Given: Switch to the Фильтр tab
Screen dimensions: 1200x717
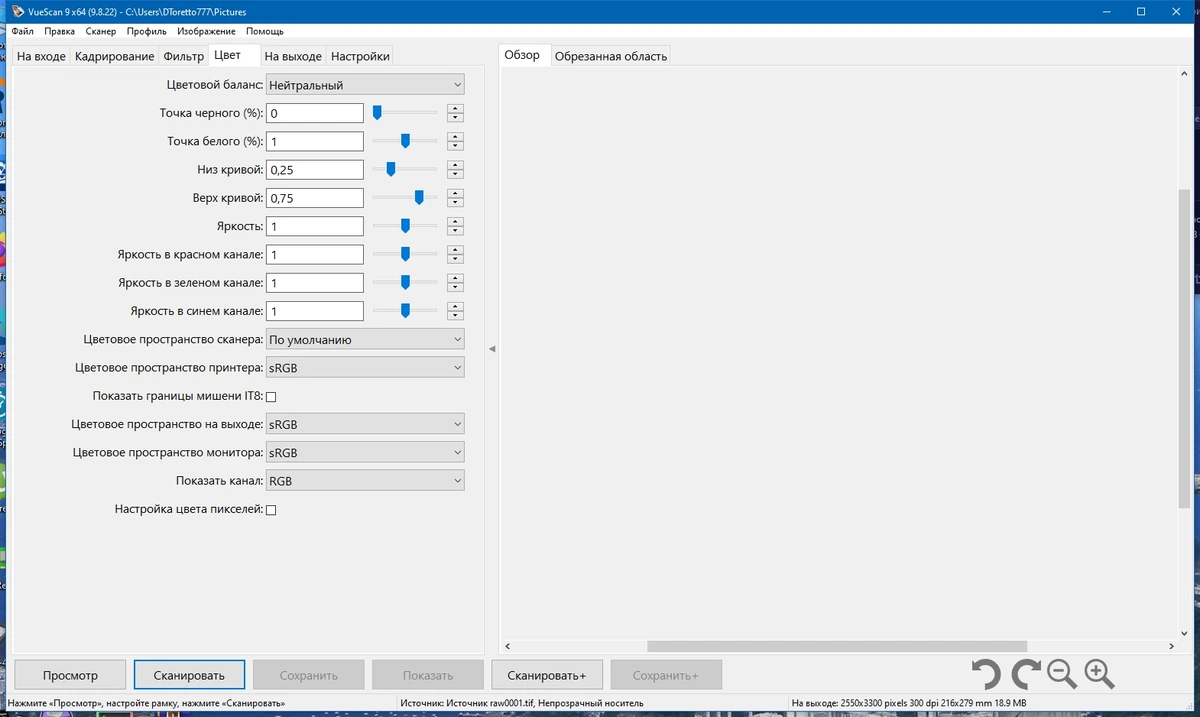Looking at the screenshot, I should click(x=184, y=56).
